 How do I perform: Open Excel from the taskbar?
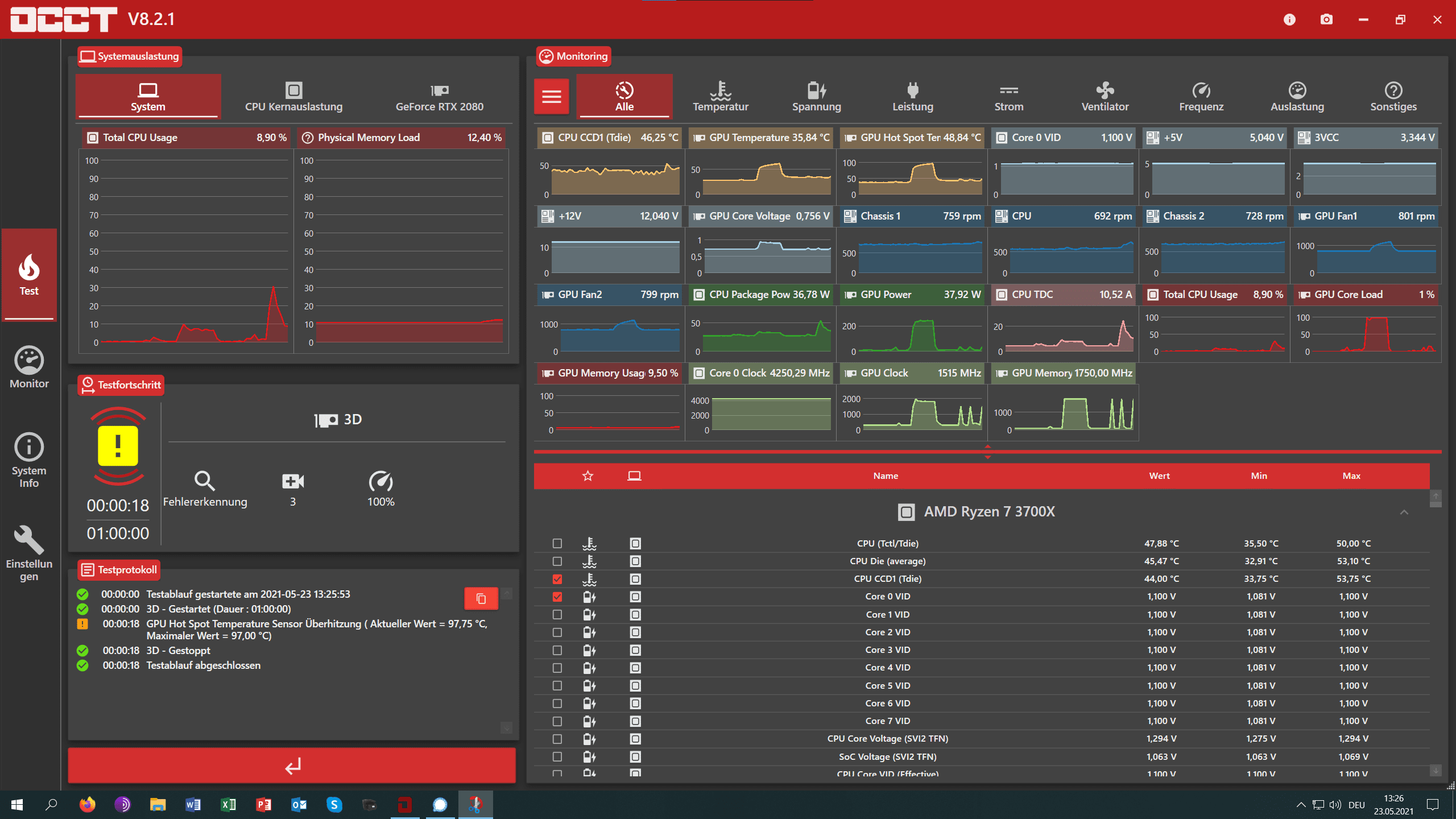click(228, 804)
